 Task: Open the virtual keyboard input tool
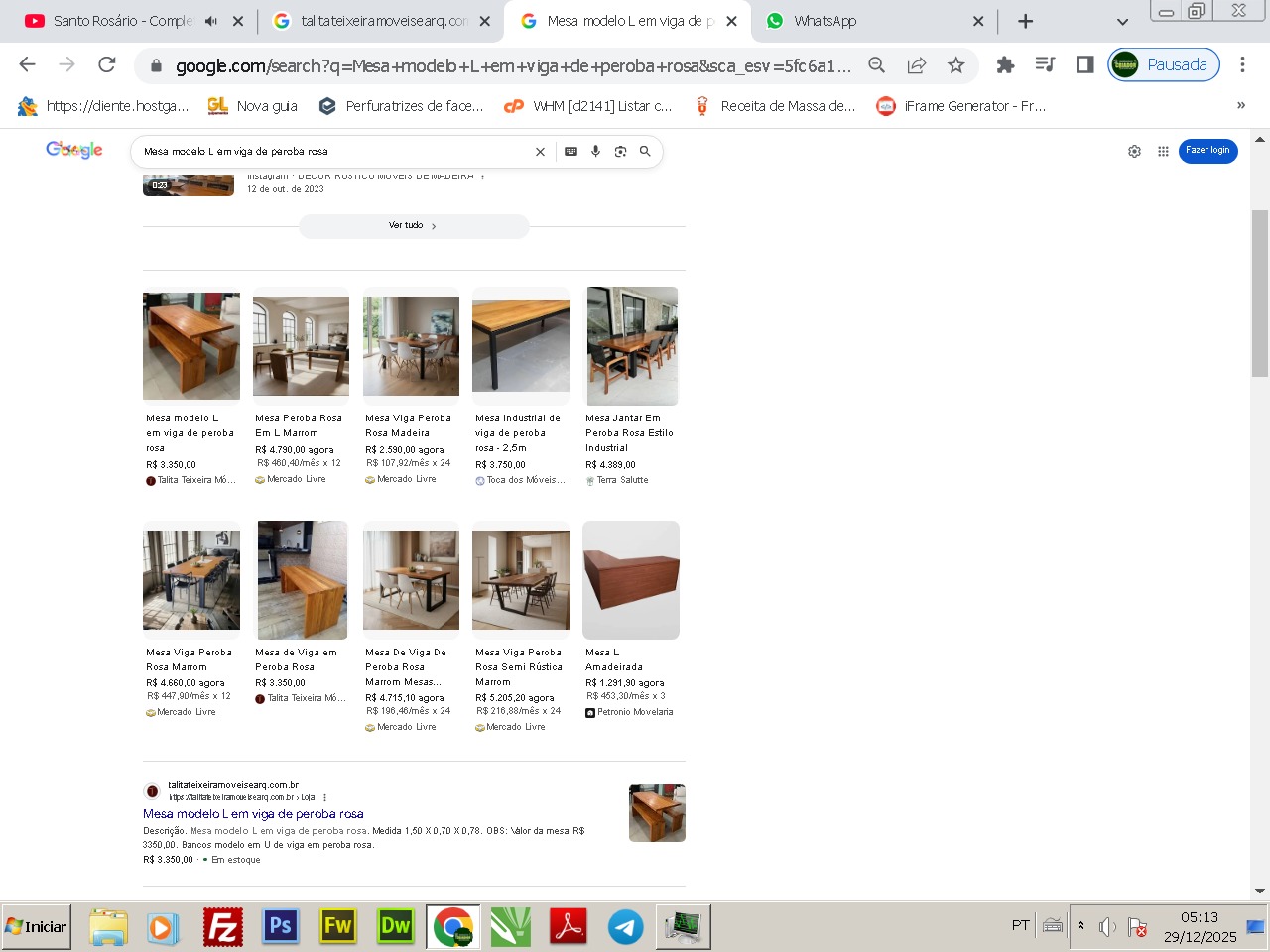(571, 152)
